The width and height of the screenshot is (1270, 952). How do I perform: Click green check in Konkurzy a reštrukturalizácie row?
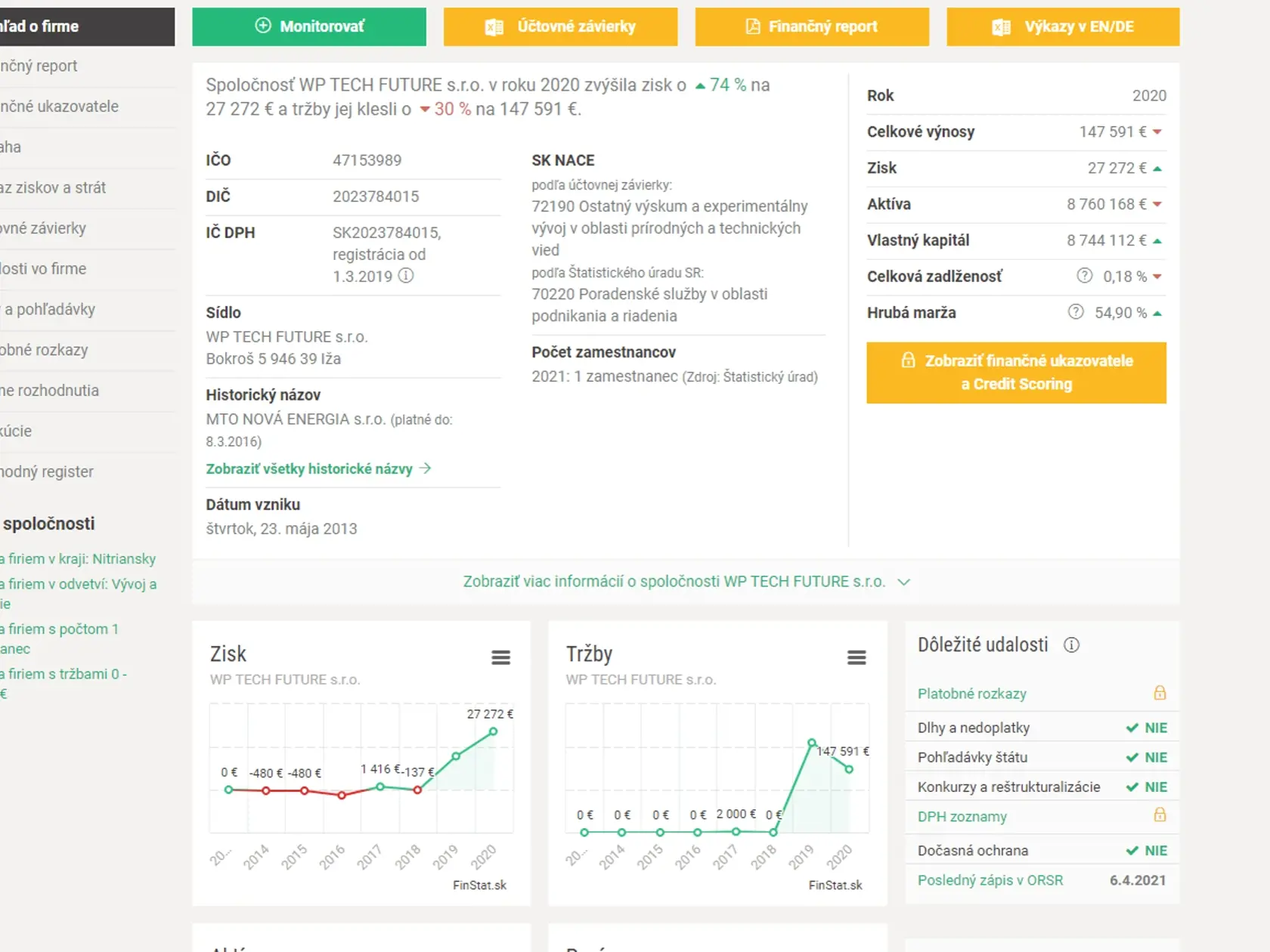tap(1132, 787)
